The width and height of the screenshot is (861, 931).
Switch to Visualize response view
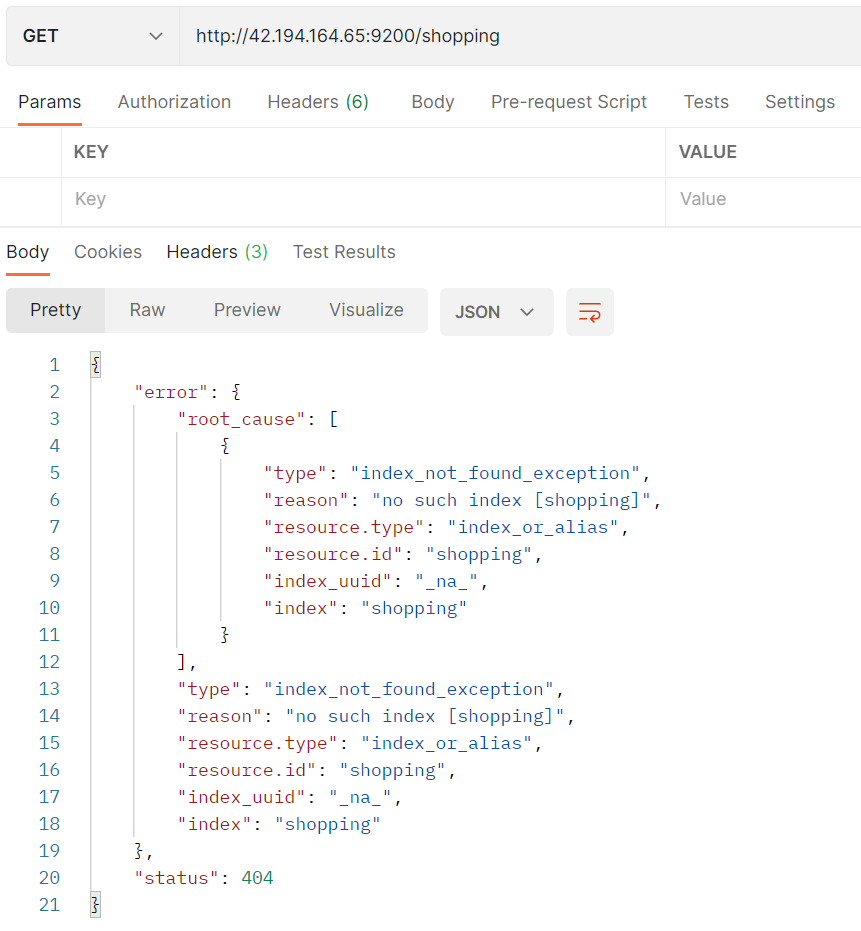(x=366, y=310)
